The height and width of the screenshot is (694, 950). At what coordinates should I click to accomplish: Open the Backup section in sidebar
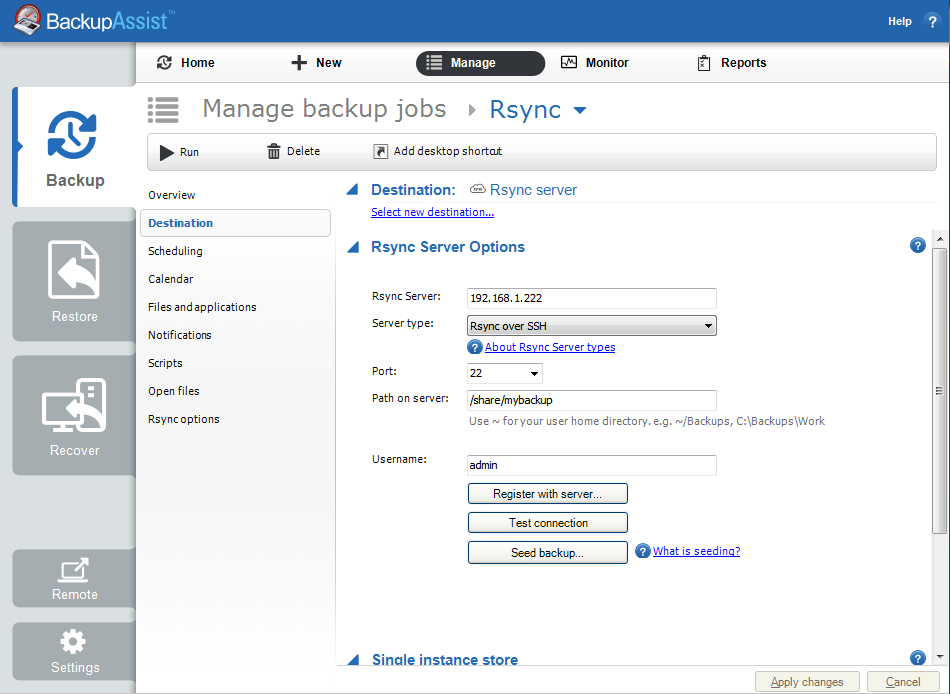(75, 147)
